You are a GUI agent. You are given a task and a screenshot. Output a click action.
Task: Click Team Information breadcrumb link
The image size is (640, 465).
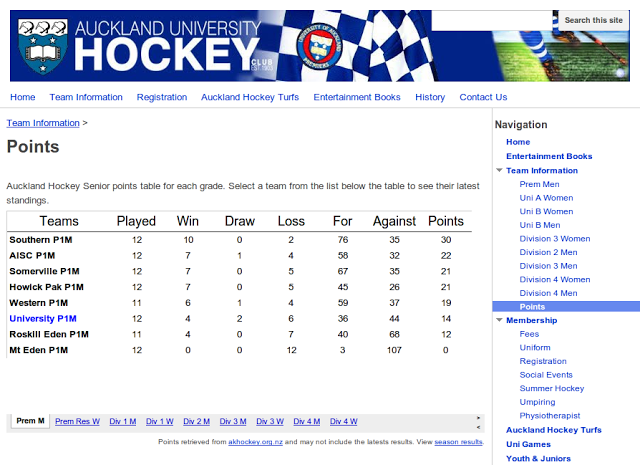pyautogui.click(x=43, y=123)
